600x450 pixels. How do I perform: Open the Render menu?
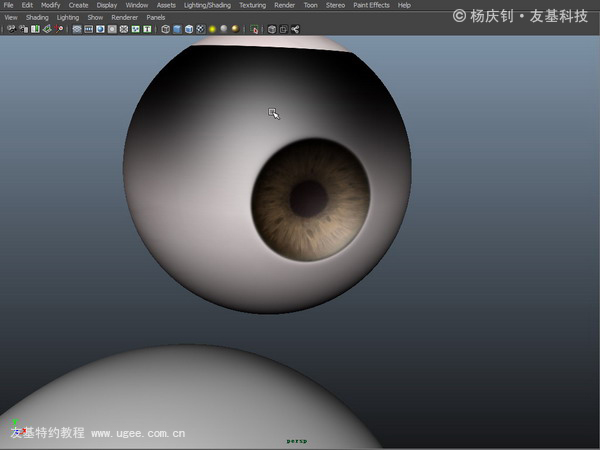285,5
